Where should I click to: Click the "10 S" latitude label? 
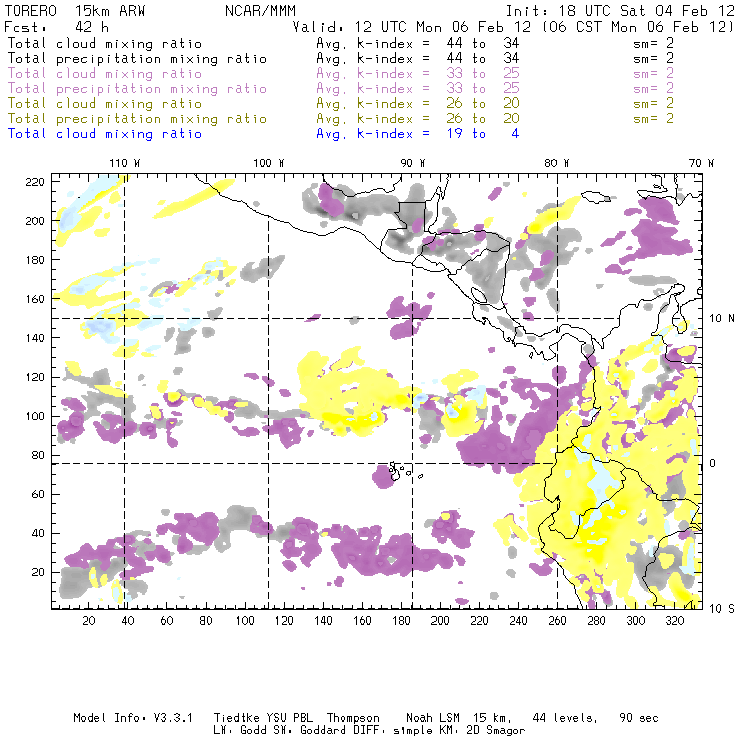(722, 609)
